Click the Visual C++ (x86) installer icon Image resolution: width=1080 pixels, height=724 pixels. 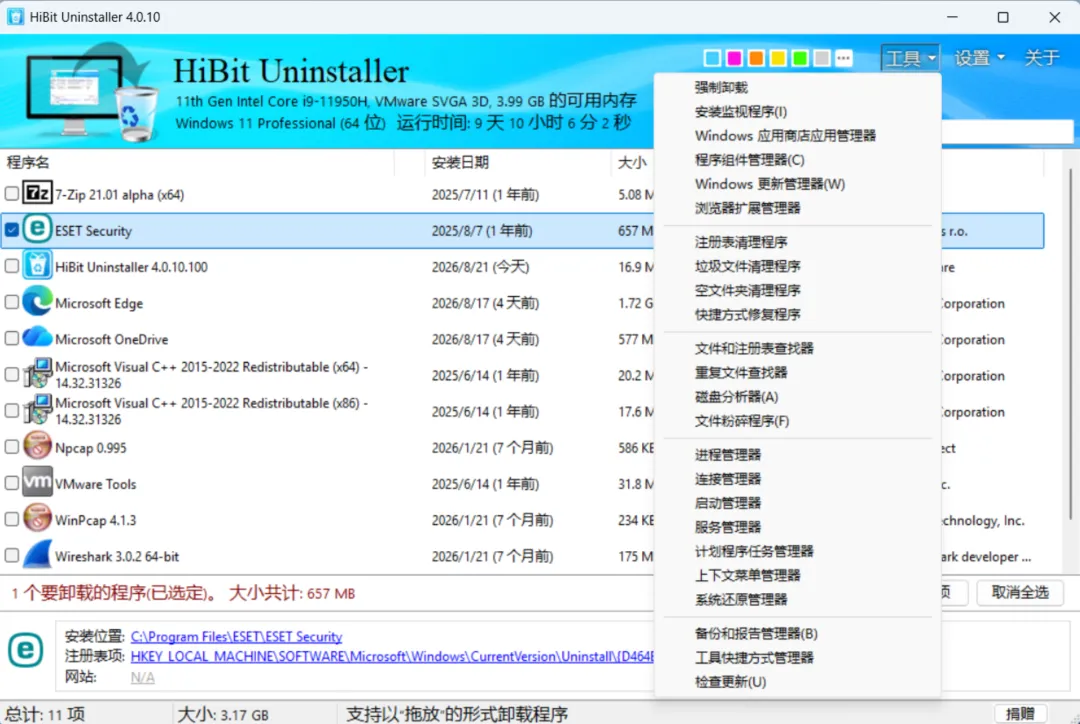(x=37, y=409)
